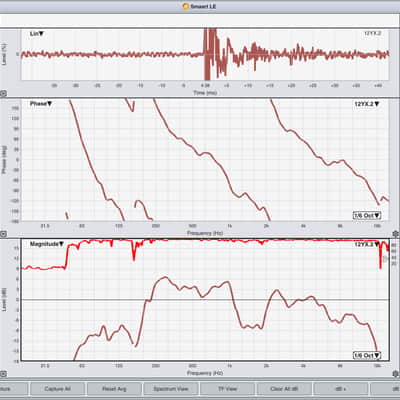
Task: Collapse the Phase pane via its corner icon
Action: pyautogui.click(x=3, y=234)
